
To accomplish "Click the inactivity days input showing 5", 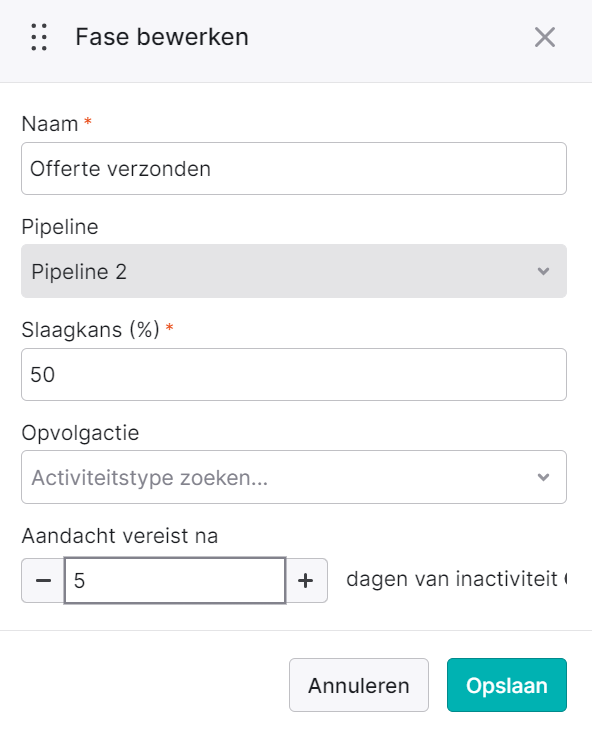I will pyautogui.click(x=175, y=581).
